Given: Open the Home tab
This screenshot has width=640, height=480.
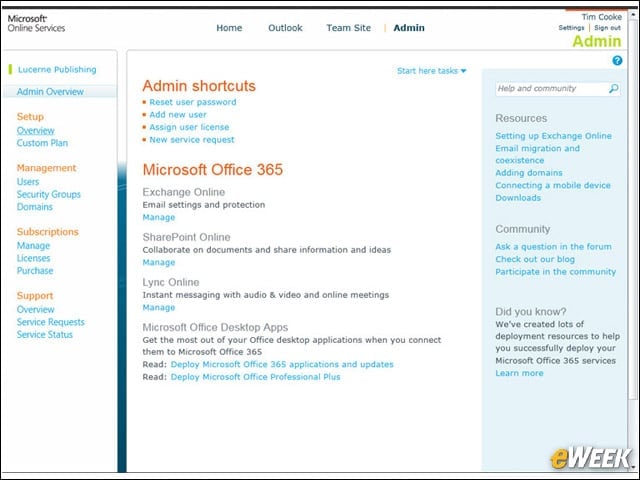Looking at the screenshot, I should (229, 28).
